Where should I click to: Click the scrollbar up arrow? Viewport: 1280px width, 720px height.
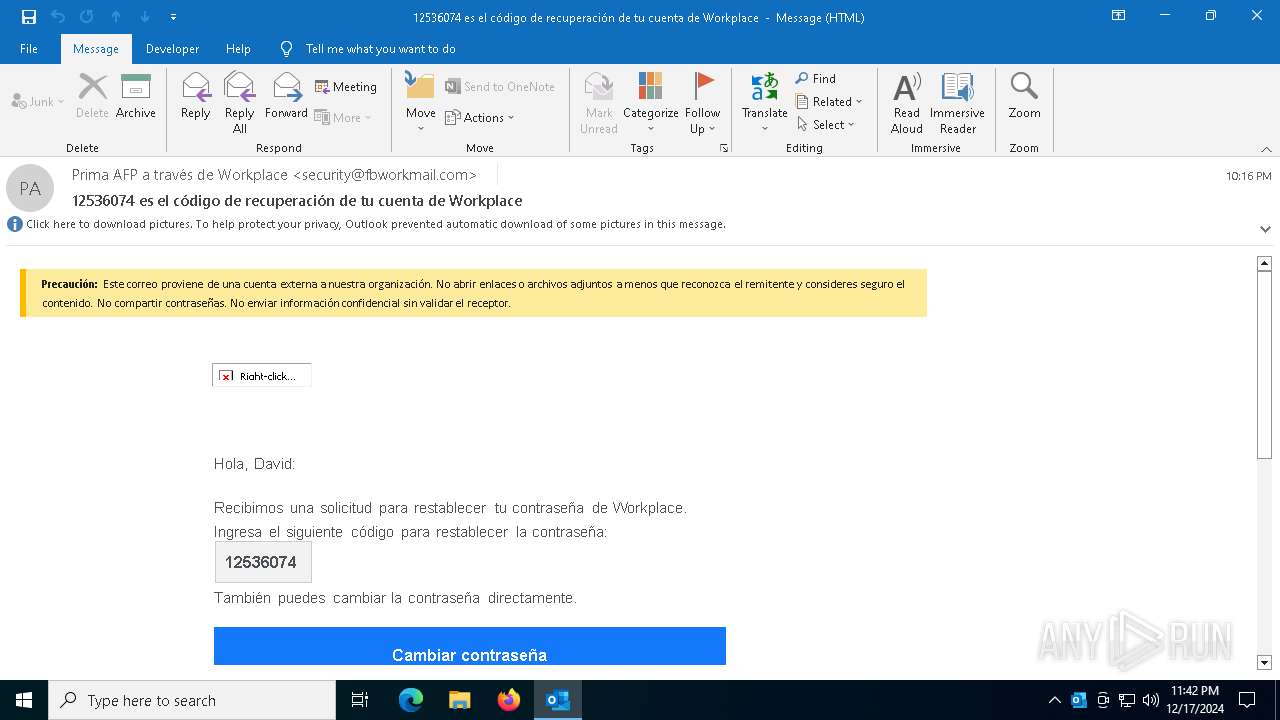1264,263
